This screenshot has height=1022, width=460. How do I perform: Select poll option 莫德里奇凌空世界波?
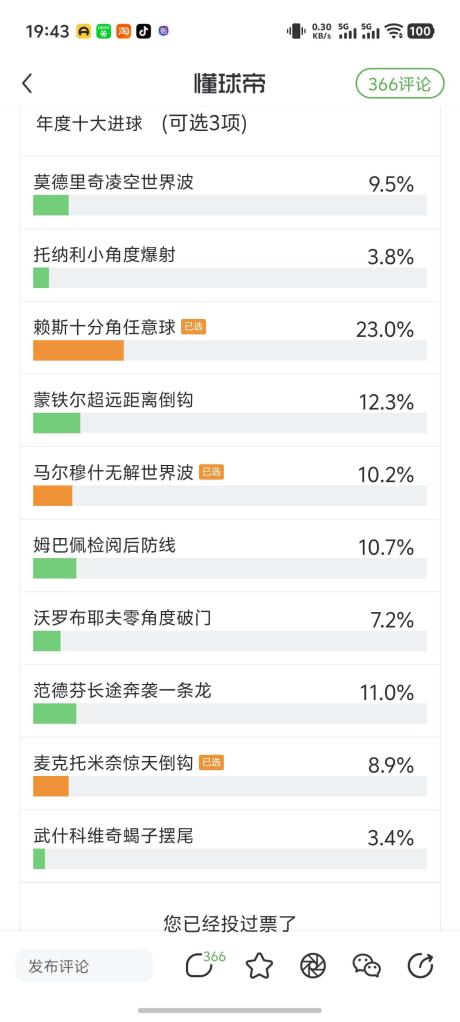pos(230,192)
